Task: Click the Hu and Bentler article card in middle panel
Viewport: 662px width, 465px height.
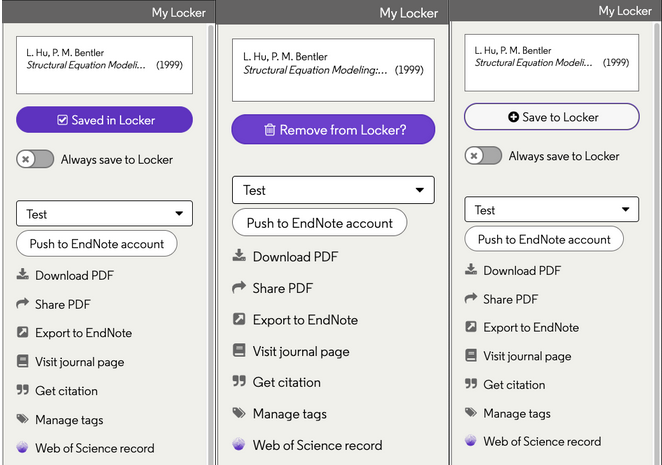Action: click(x=333, y=70)
